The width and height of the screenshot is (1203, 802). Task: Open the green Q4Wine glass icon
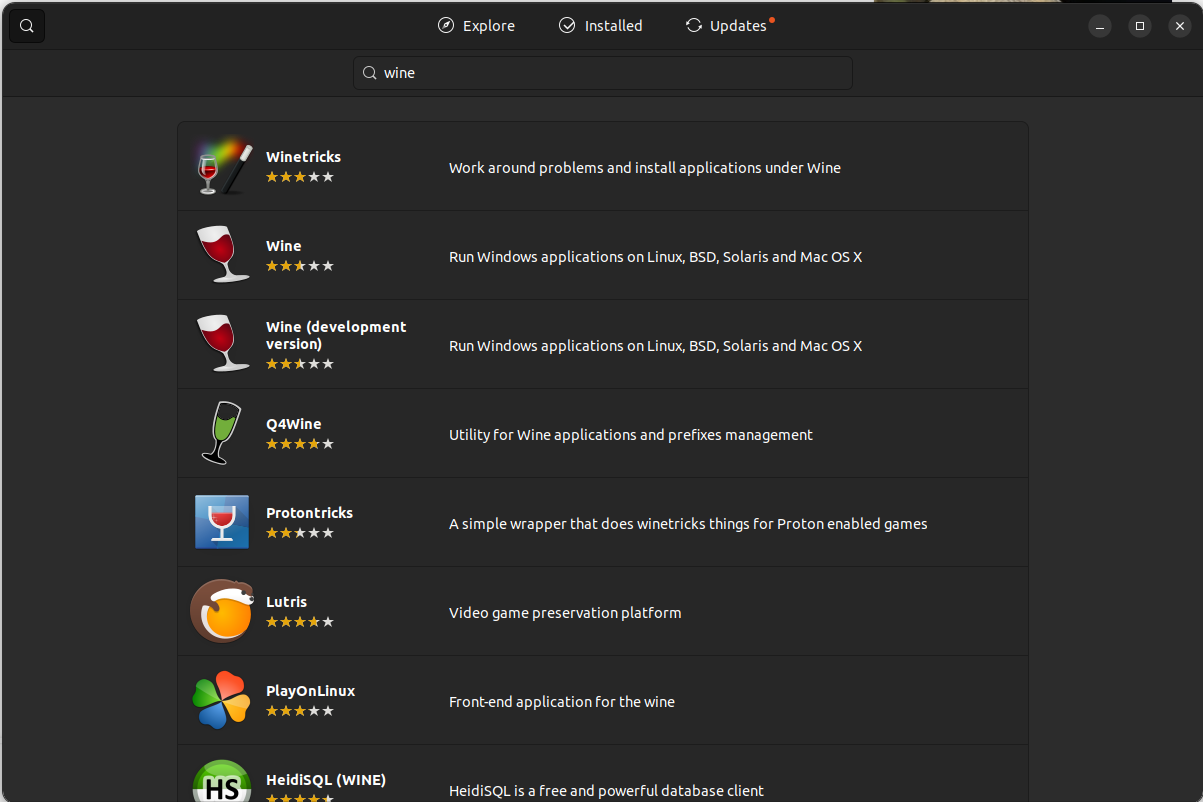tap(221, 433)
